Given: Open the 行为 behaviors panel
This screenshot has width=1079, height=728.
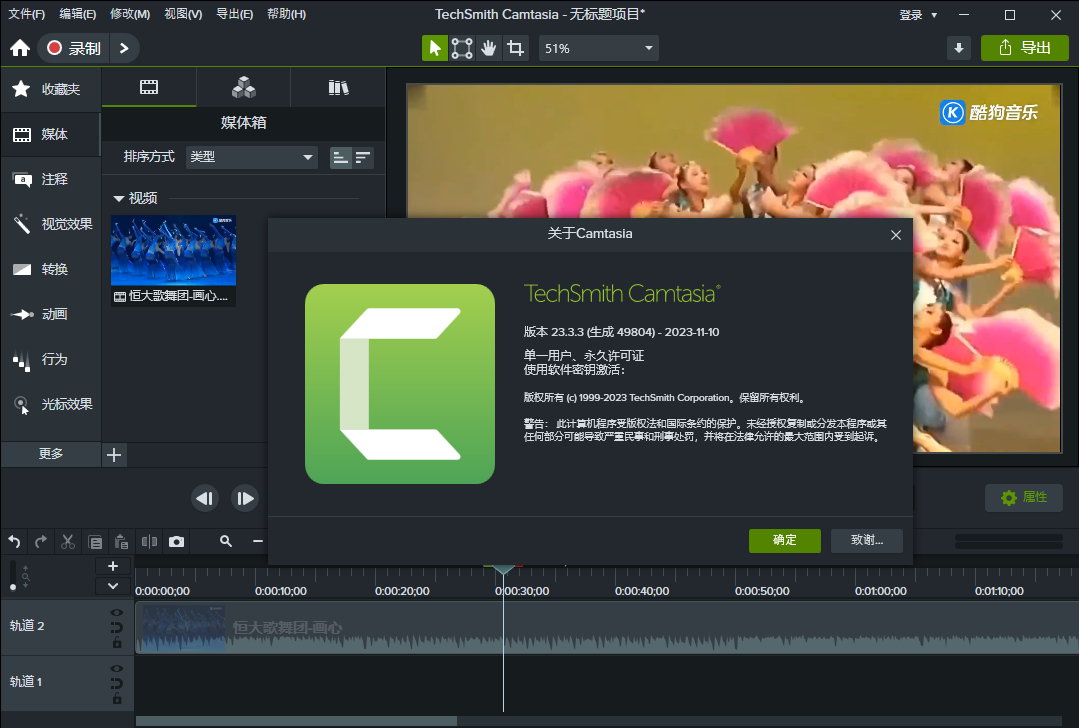Looking at the screenshot, I should [50, 359].
